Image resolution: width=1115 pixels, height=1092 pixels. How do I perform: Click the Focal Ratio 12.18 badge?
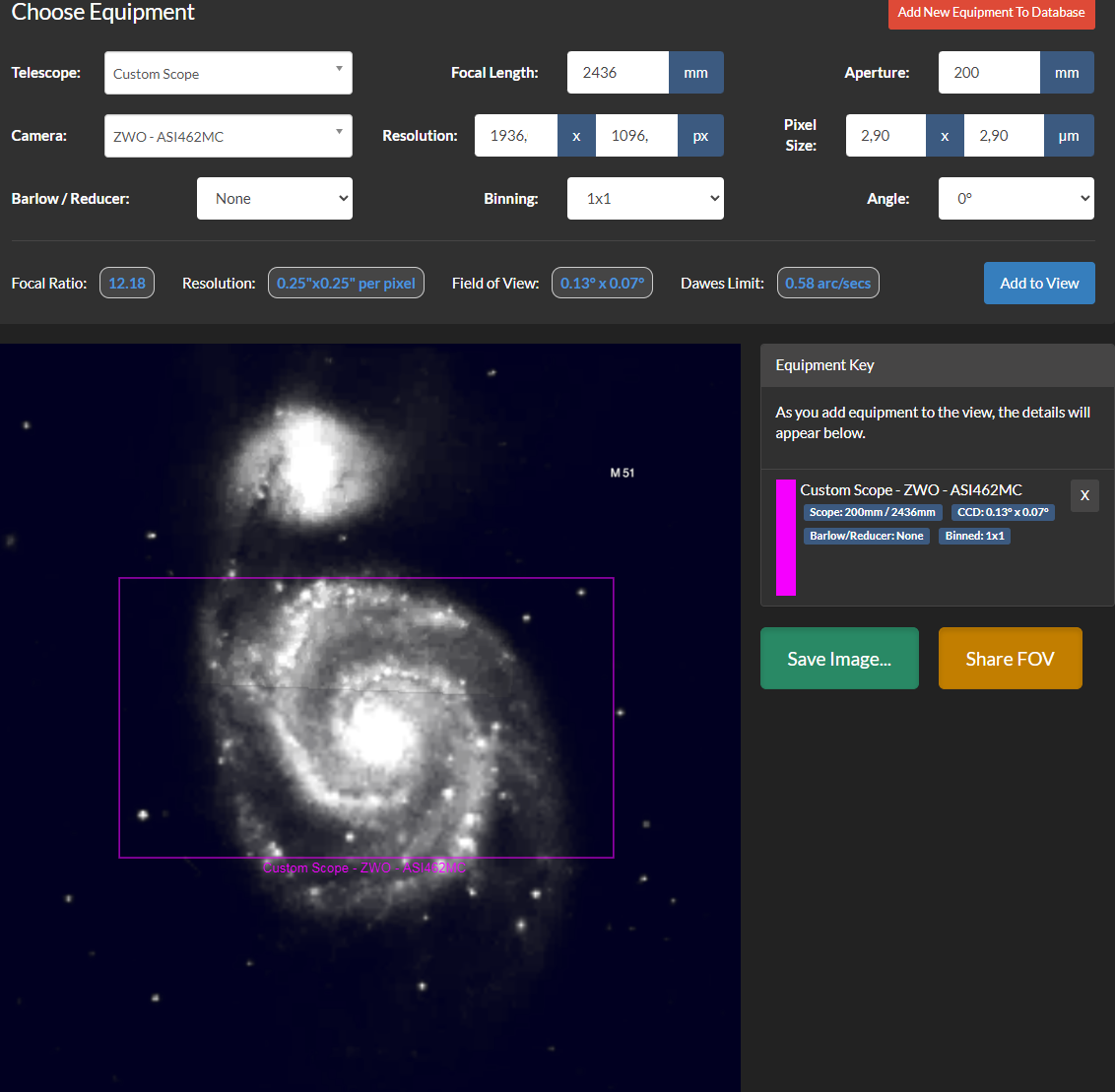127,284
